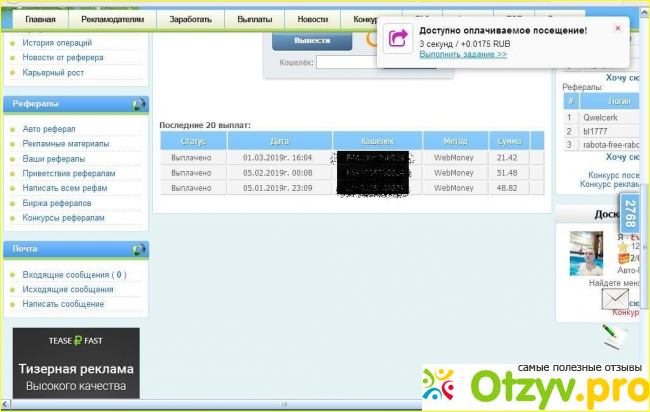Image resolution: width=650 pixels, height=412 pixels.
Task: Click the Почта panel header icon
Action: pos(138,248)
